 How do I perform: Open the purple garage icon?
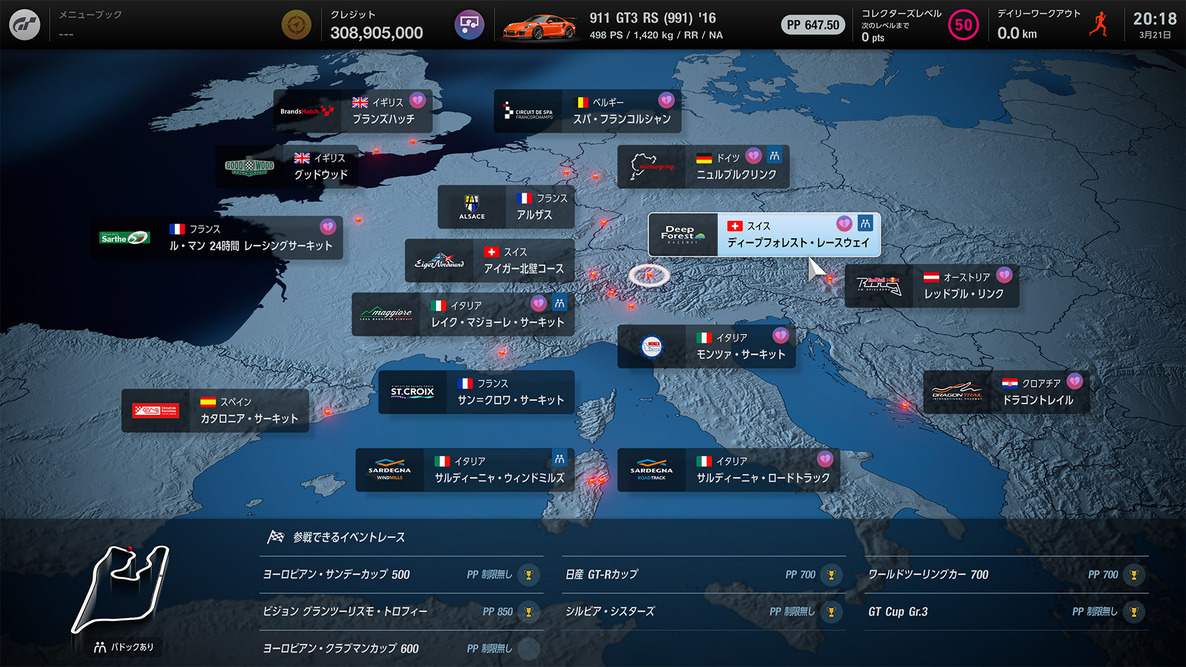pos(469,24)
